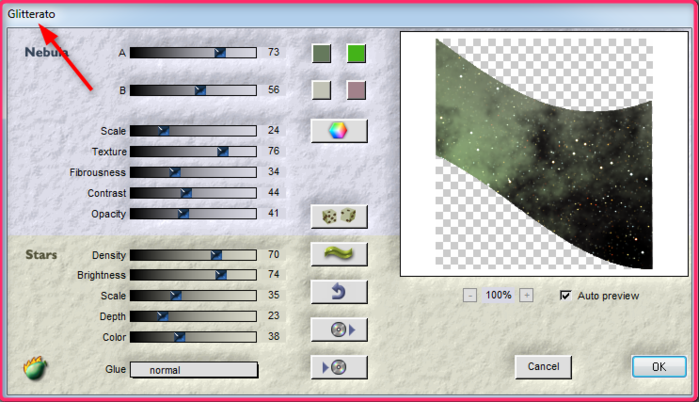Click the green wave shape button
This screenshot has width=699, height=402.
click(x=339, y=254)
